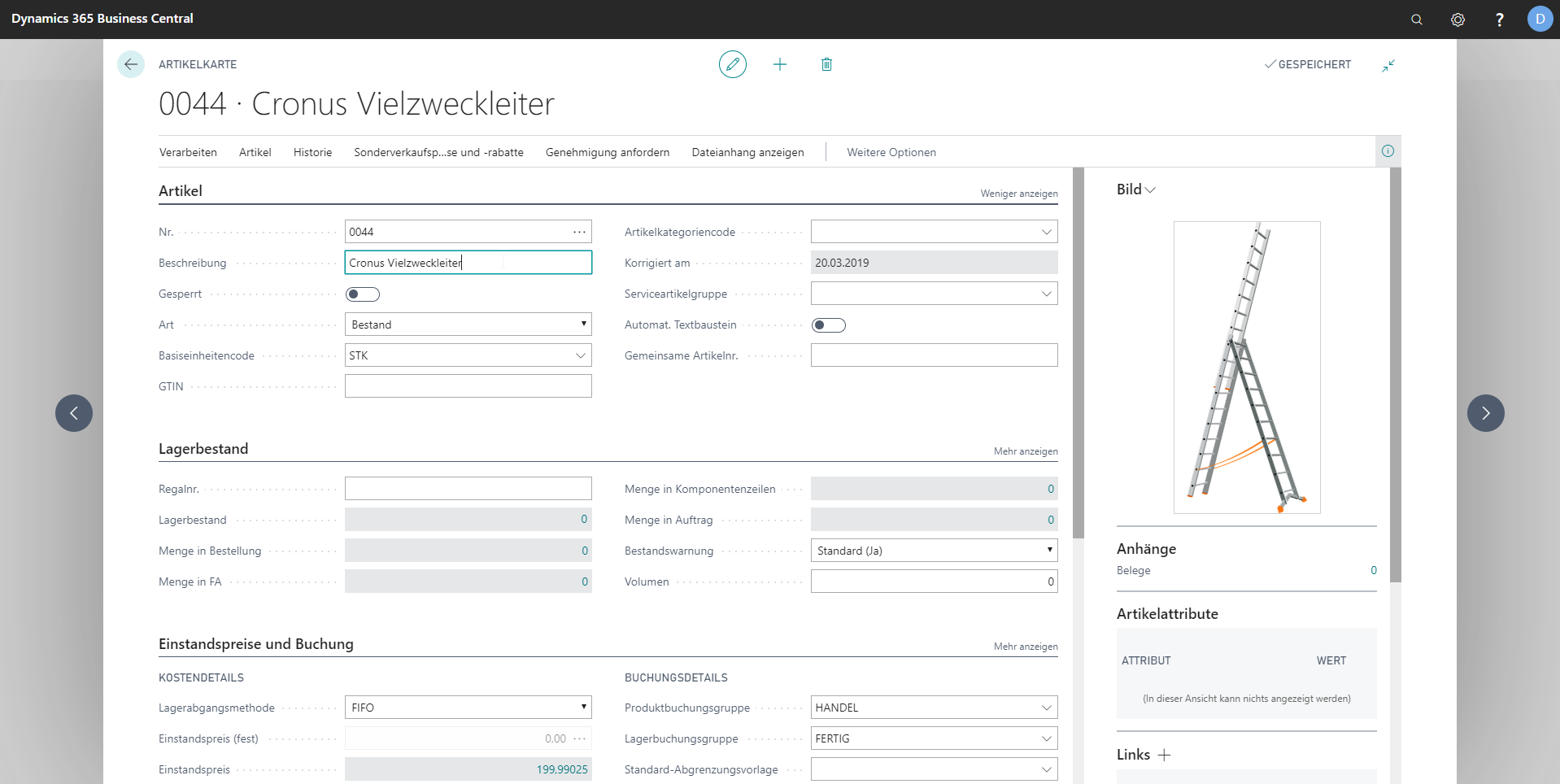This screenshot has height=784, width=1560.
Task: Open the Basiseinheitencode dropdown
Action: [x=581, y=355]
